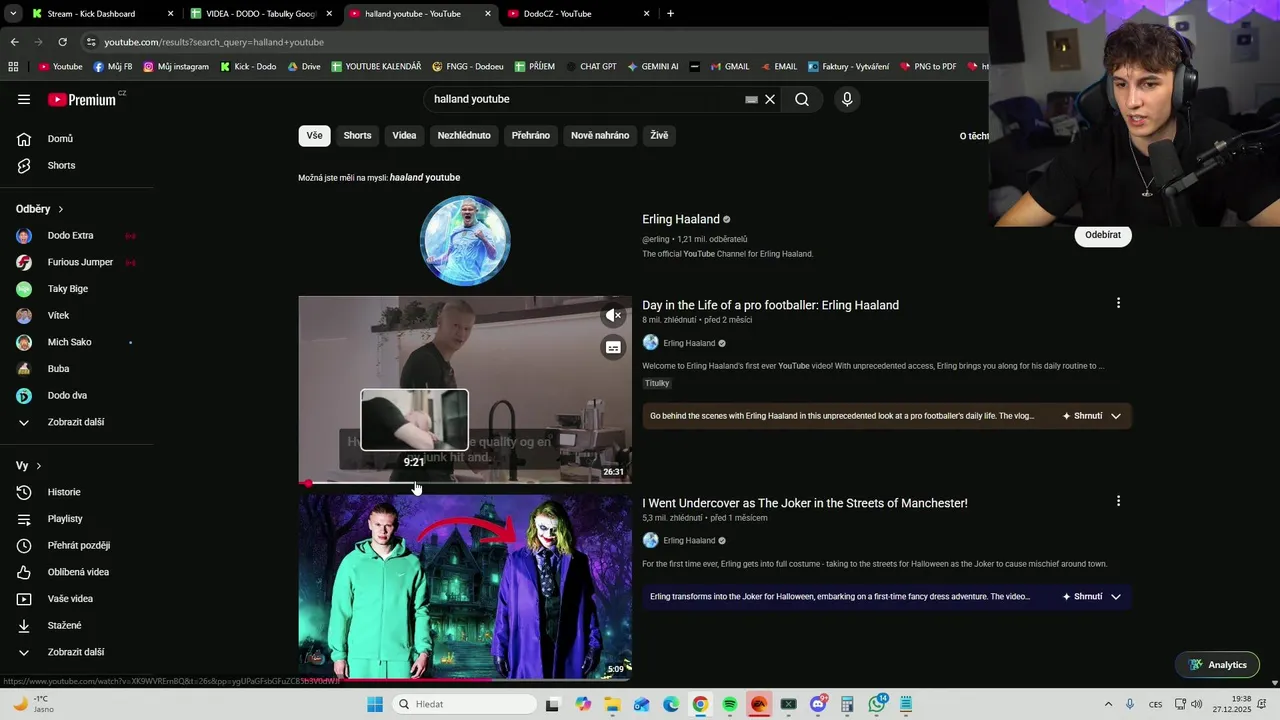Screen dimensions: 1280x720
Task: Open suggested 'haaland youtube' correction link
Action: point(425,178)
